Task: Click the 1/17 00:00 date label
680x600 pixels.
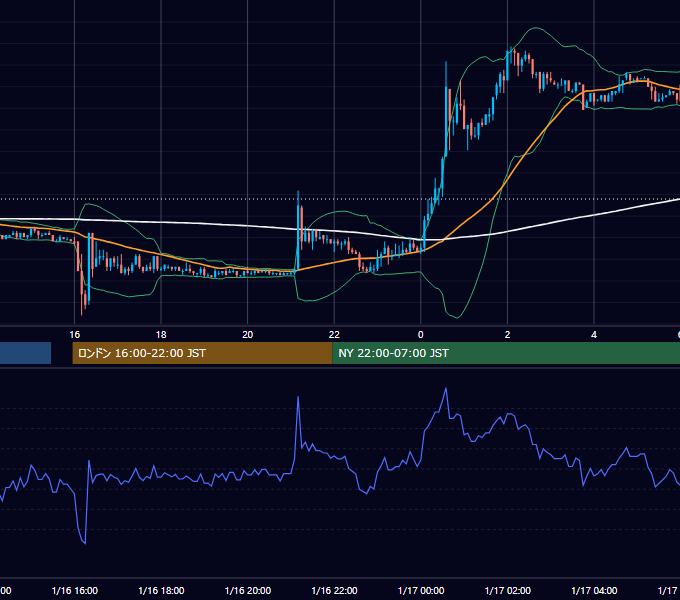Action: coord(421,590)
